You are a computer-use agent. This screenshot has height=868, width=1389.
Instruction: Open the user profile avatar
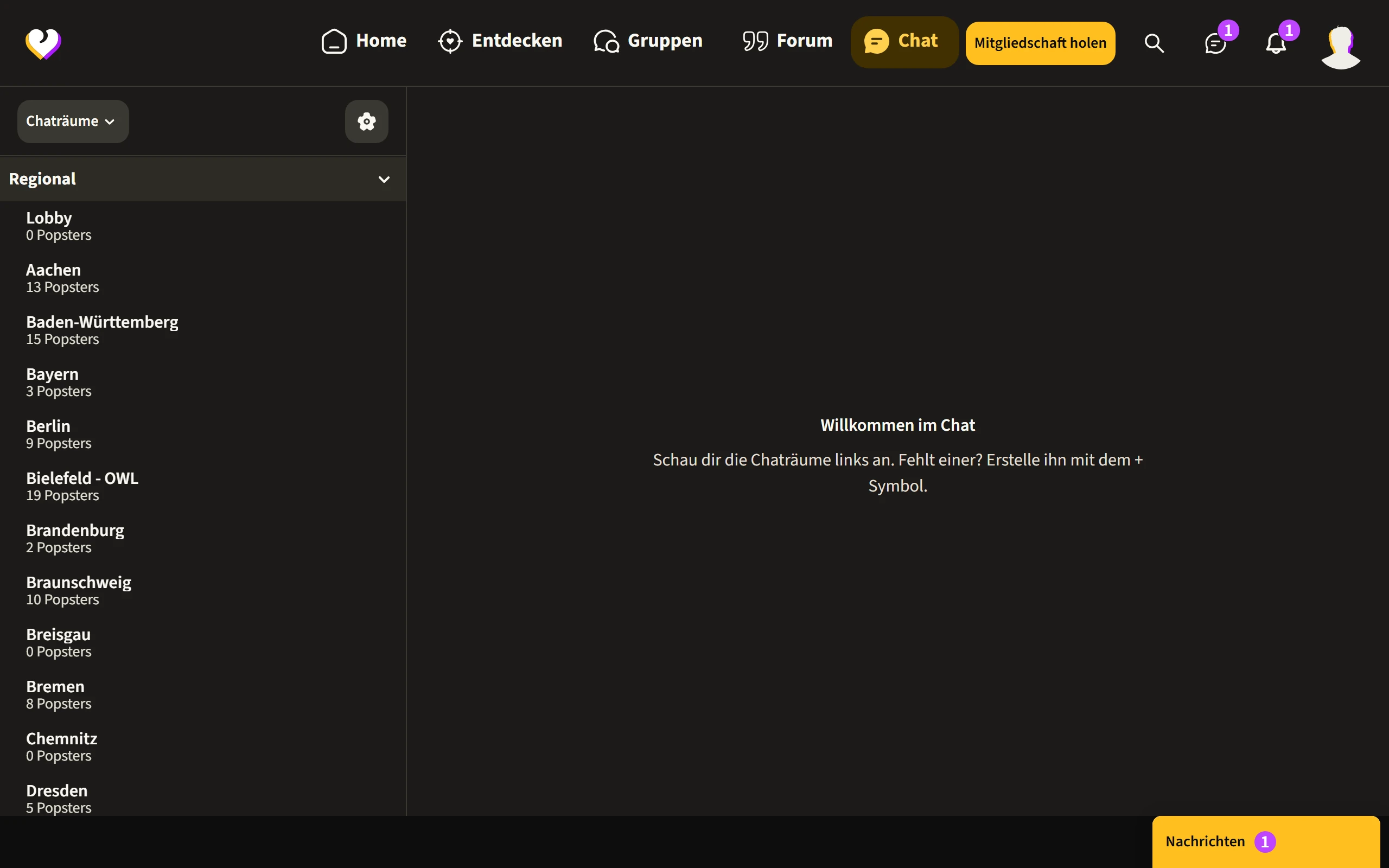coord(1341,47)
